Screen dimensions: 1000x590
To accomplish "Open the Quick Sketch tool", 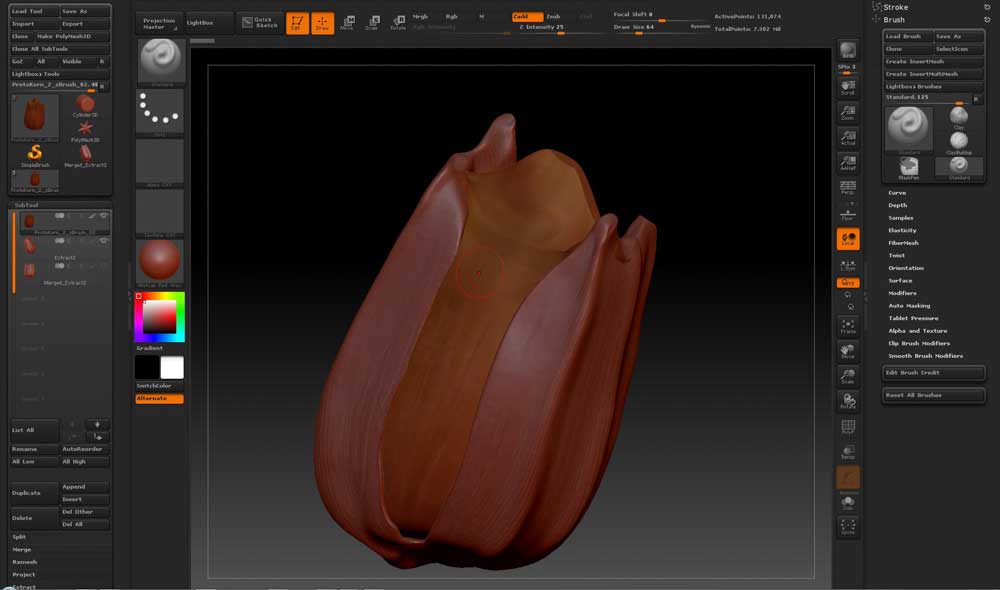I will [x=261, y=22].
